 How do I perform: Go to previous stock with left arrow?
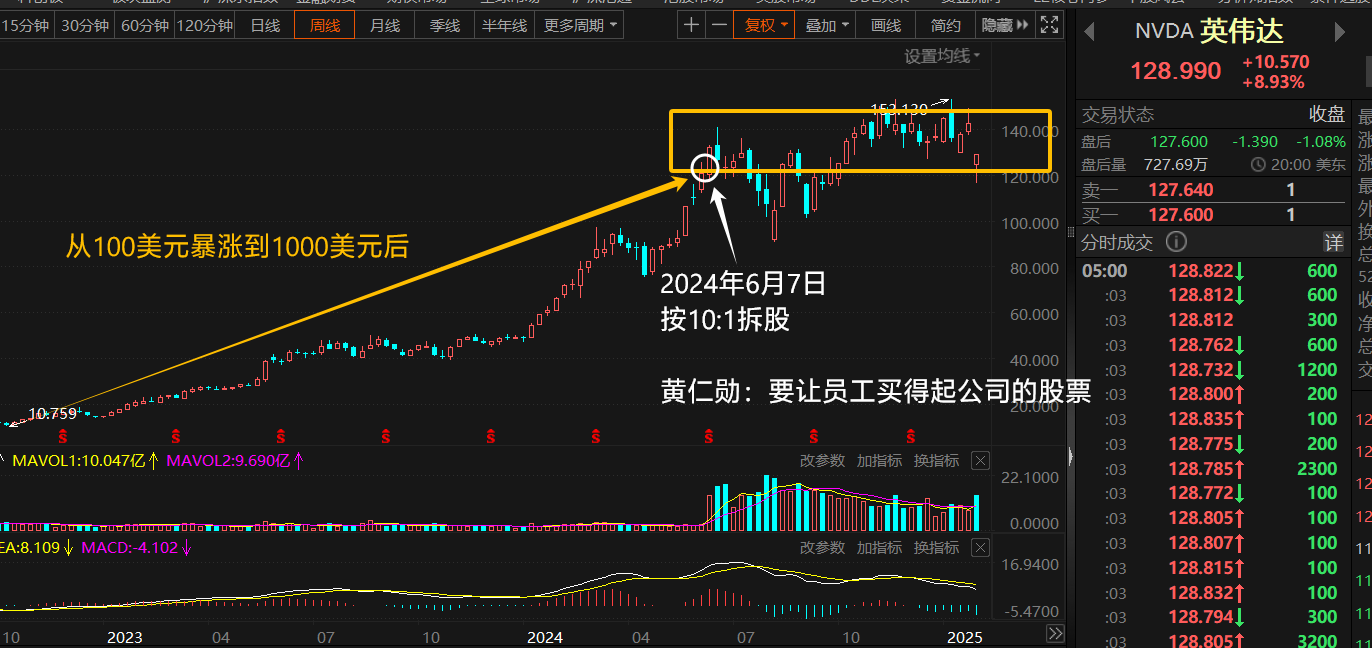coord(1089,33)
